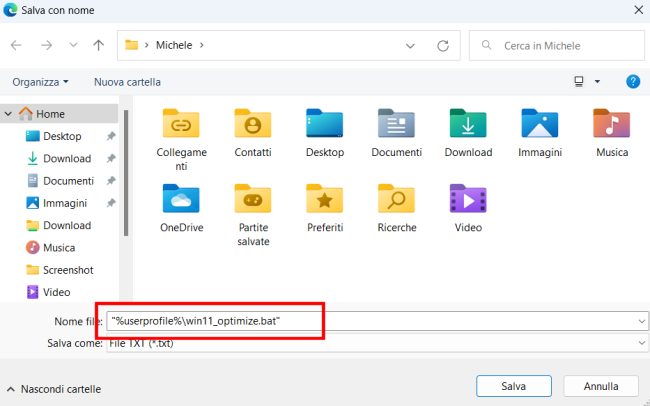Open the Salva come file type dropdown
Screen dimensions: 650x406
pyautogui.click(x=642, y=343)
